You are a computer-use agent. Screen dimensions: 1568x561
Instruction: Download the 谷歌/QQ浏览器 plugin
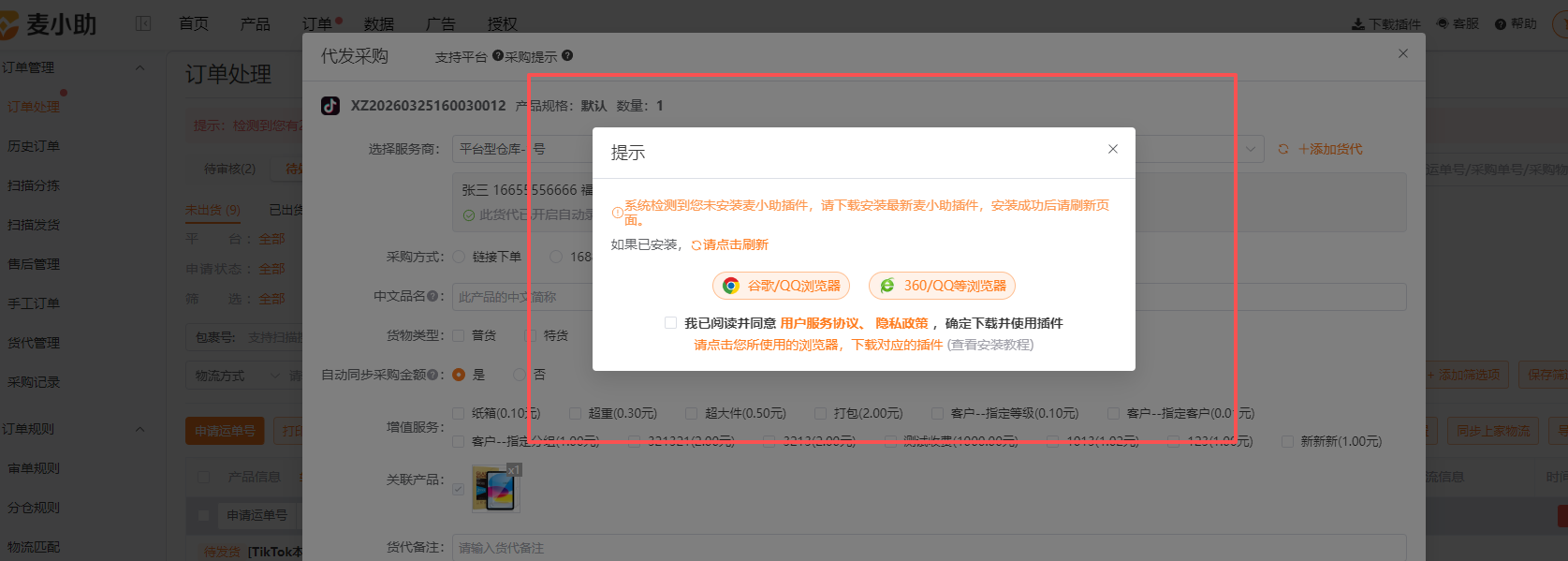(x=781, y=286)
